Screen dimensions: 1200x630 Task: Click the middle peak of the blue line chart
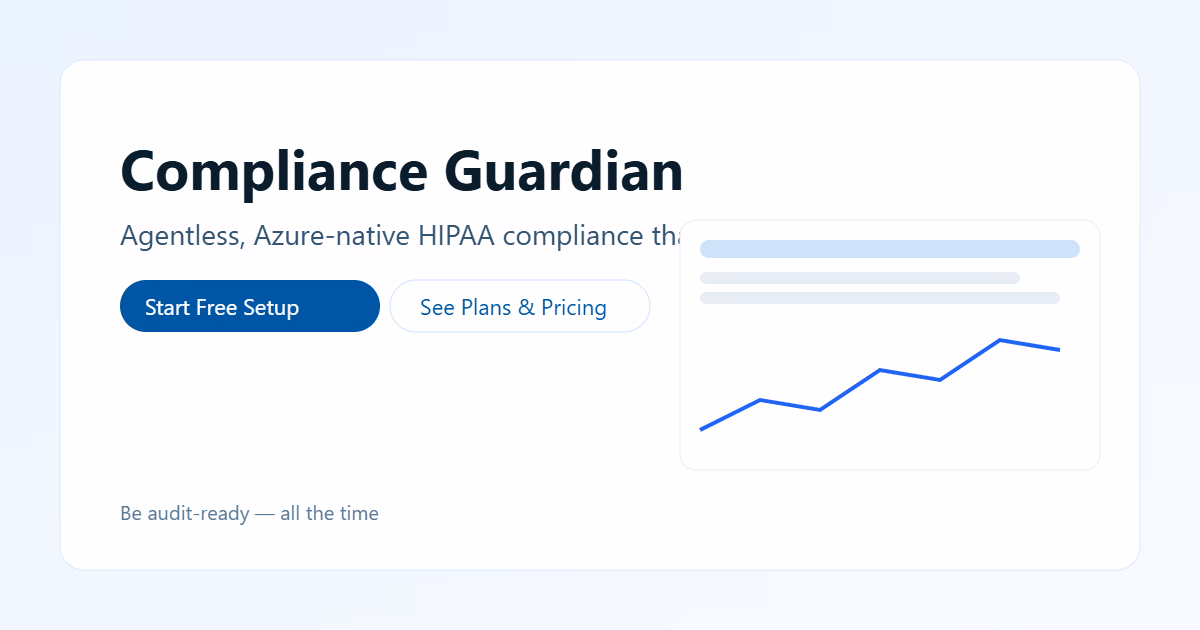point(880,370)
